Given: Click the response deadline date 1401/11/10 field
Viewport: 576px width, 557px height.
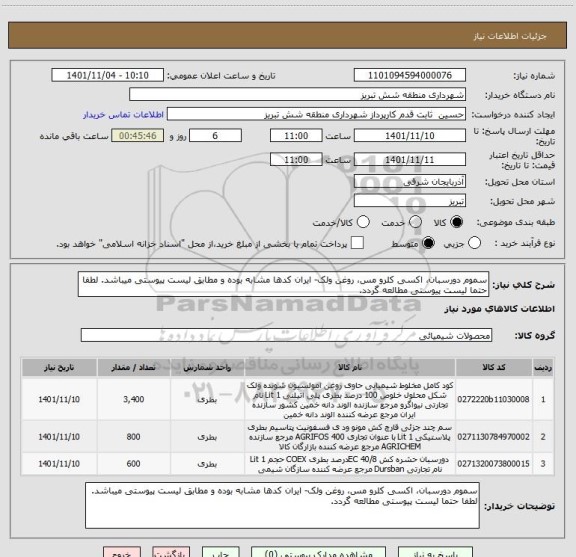Looking at the screenshot, I should 410,136.
